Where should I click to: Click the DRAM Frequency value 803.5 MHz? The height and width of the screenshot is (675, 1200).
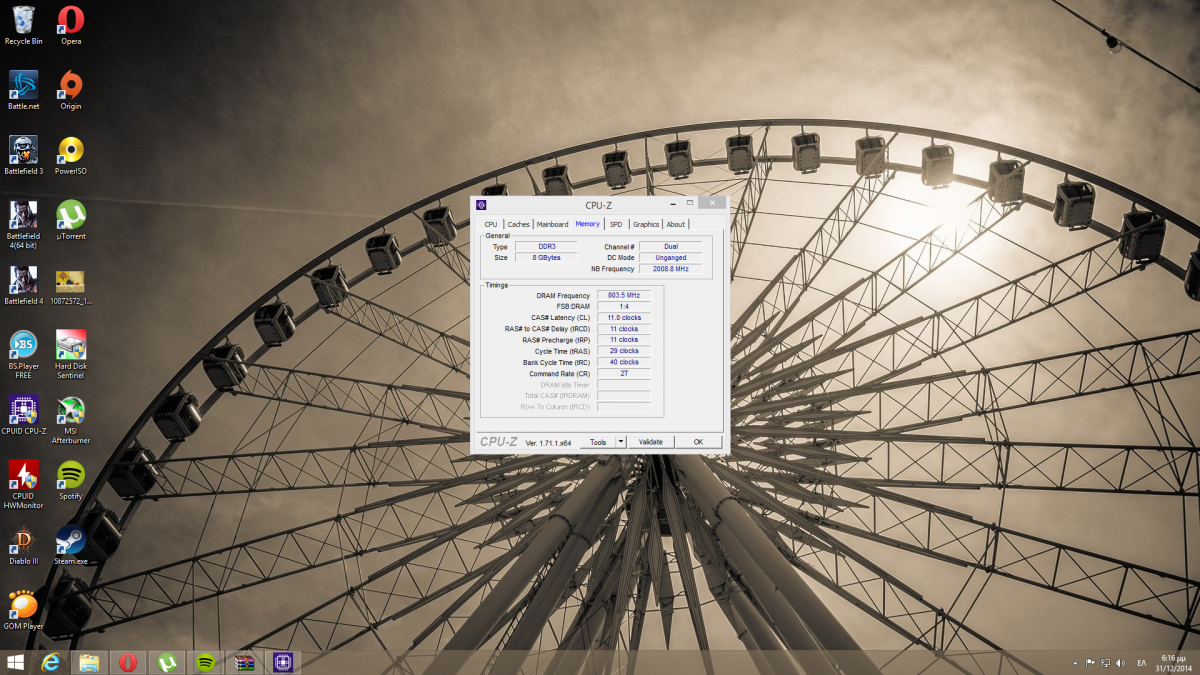[624, 295]
